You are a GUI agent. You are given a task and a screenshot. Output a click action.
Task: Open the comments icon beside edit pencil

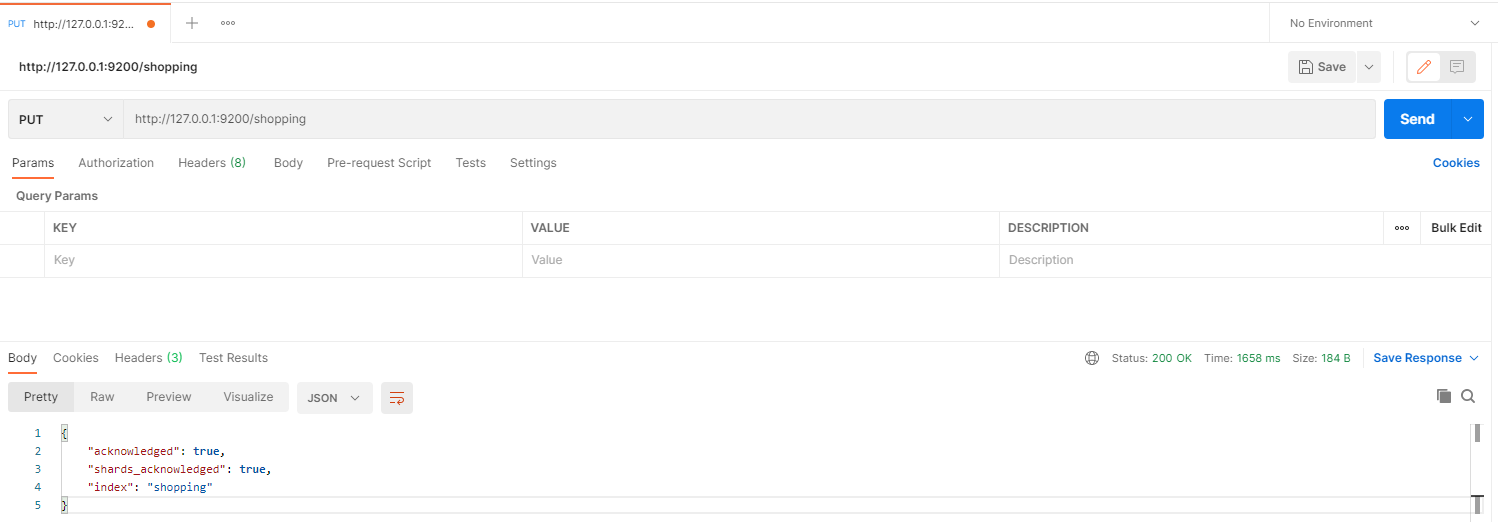pos(1457,67)
